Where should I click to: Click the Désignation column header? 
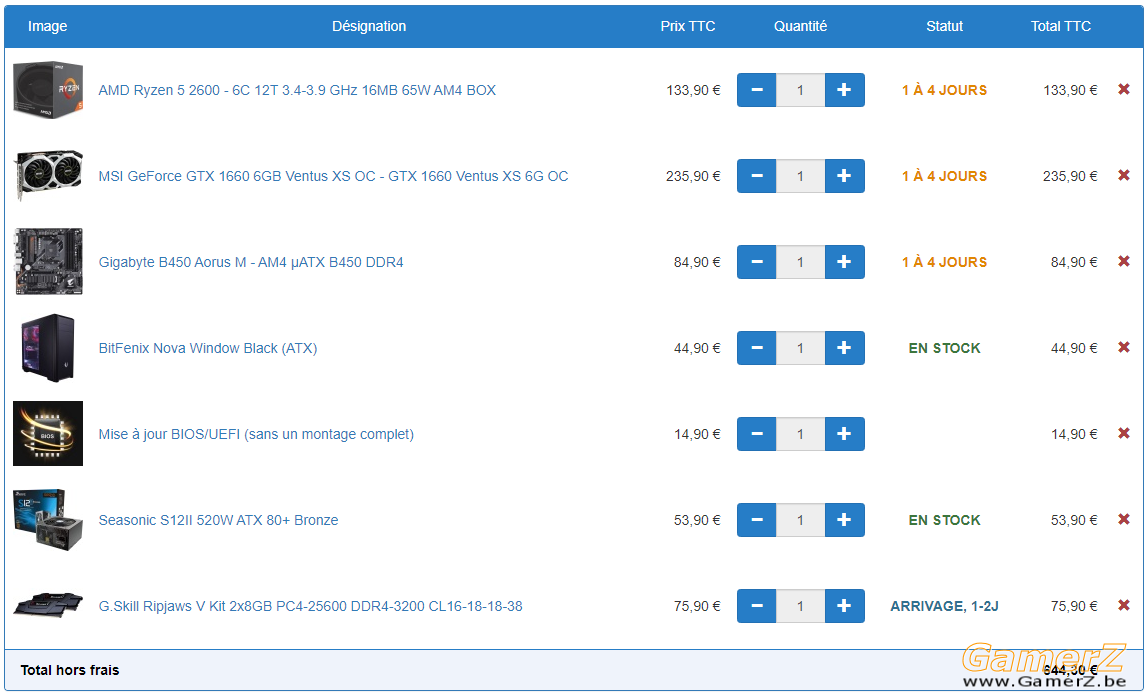[x=369, y=26]
